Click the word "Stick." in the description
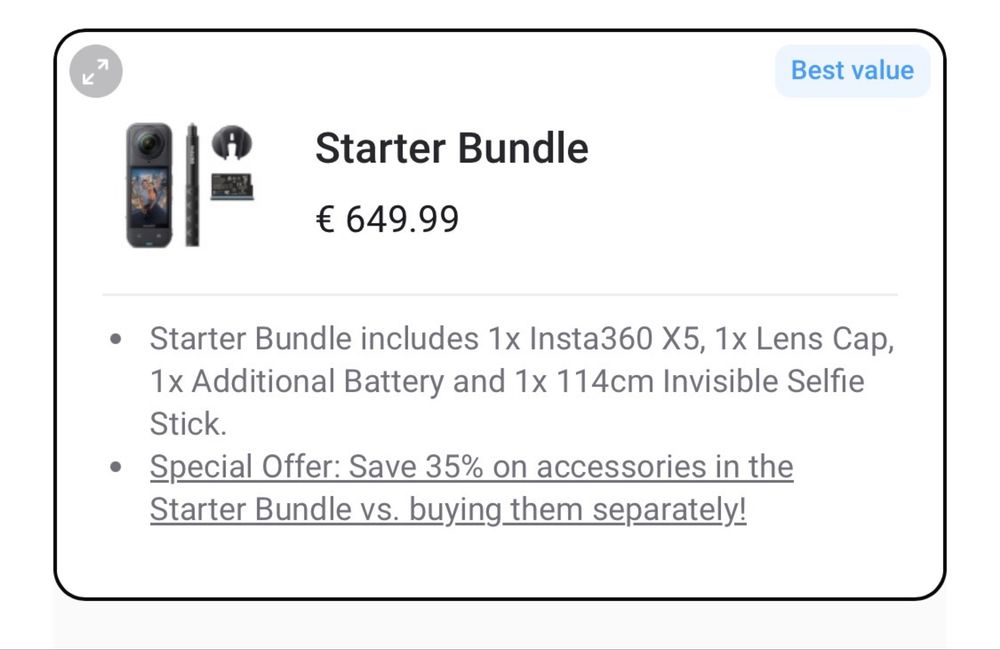 pyautogui.click(x=188, y=424)
